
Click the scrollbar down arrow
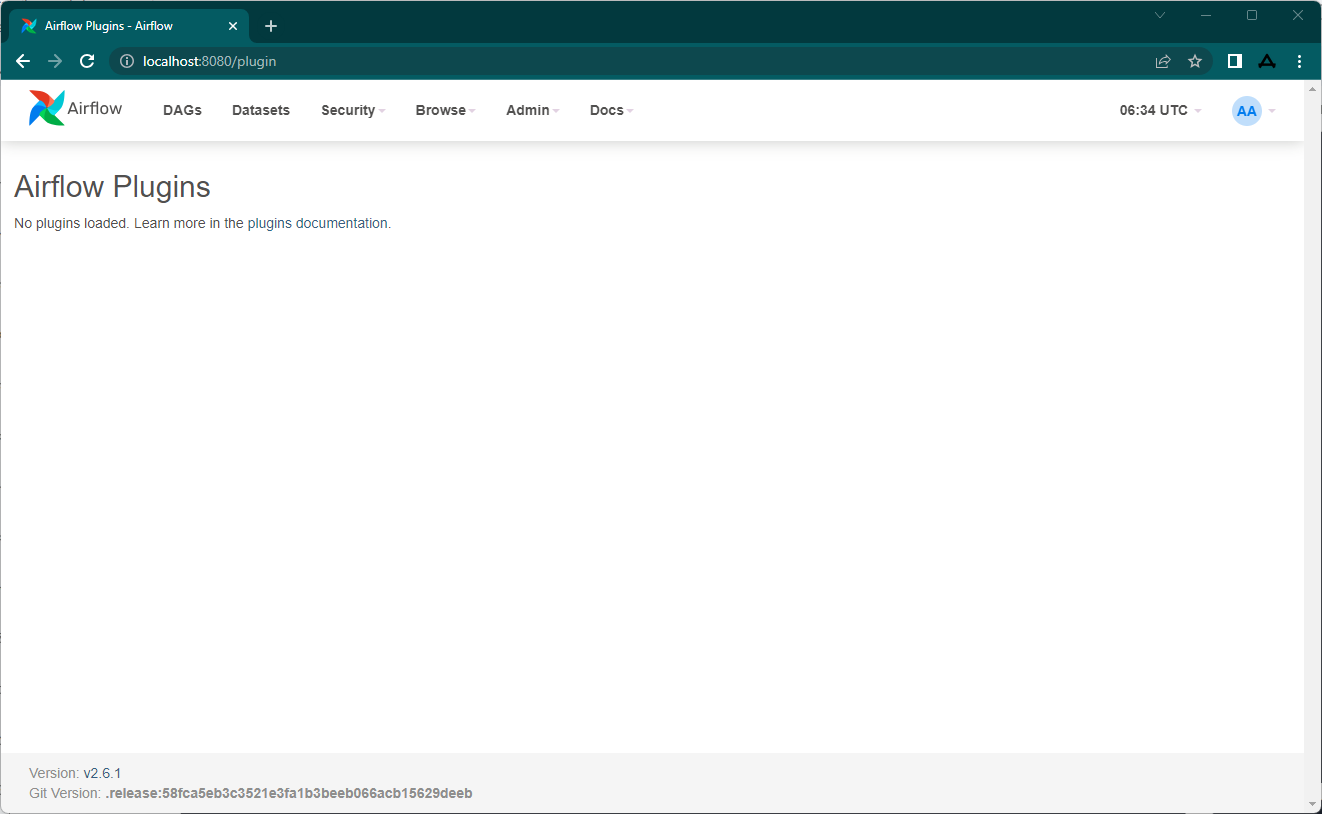point(1313,803)
